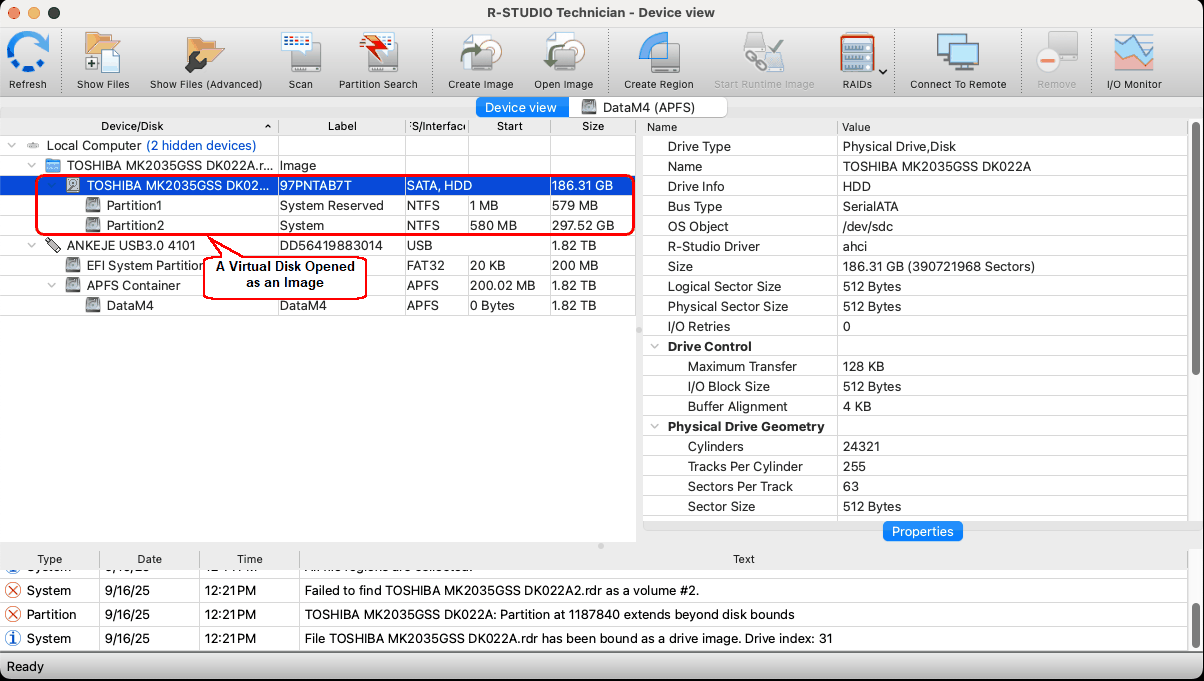
Task: Show the 2 hidden devices link
Action: [x=201, y=146]
